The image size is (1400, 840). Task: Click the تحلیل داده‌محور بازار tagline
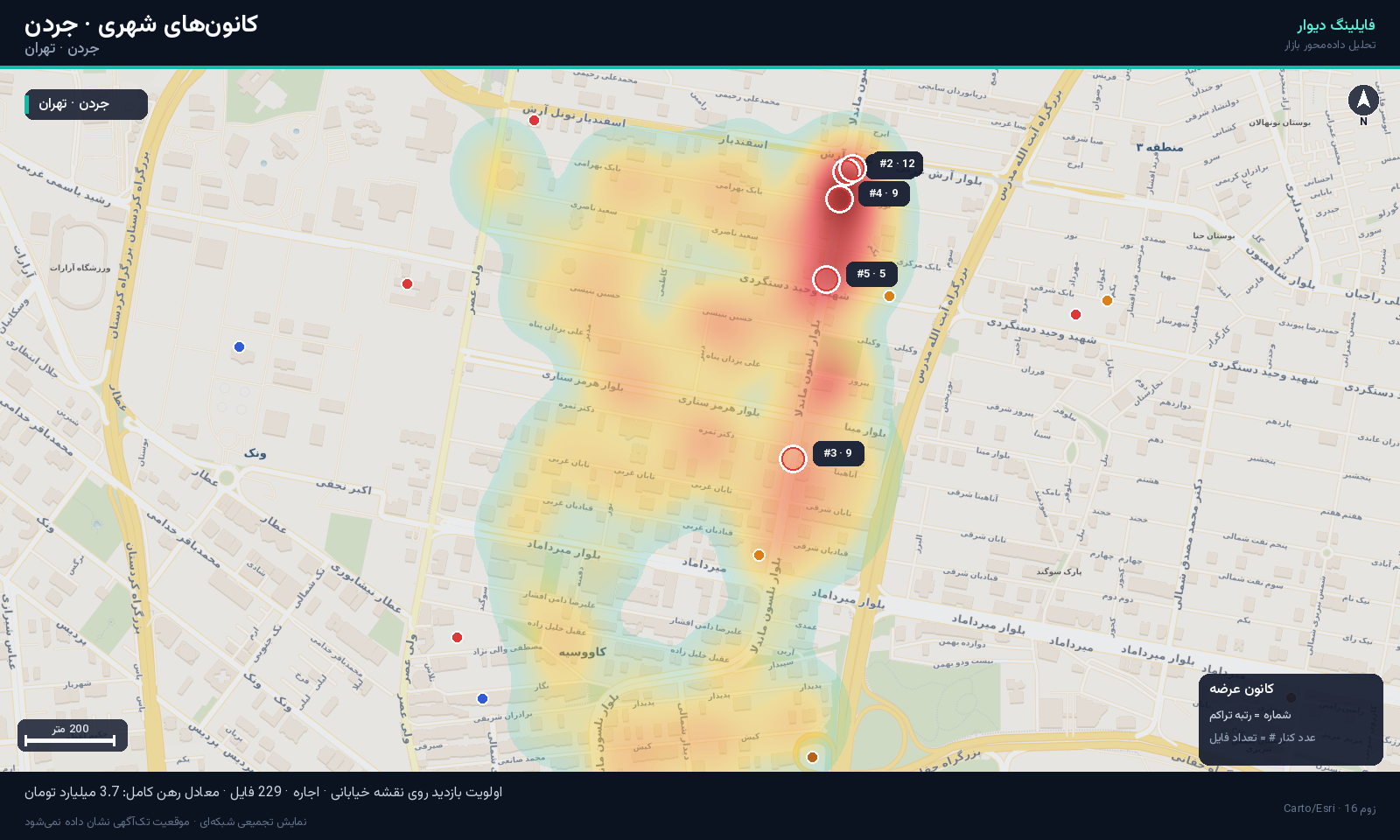click(x=1330, y=45)
